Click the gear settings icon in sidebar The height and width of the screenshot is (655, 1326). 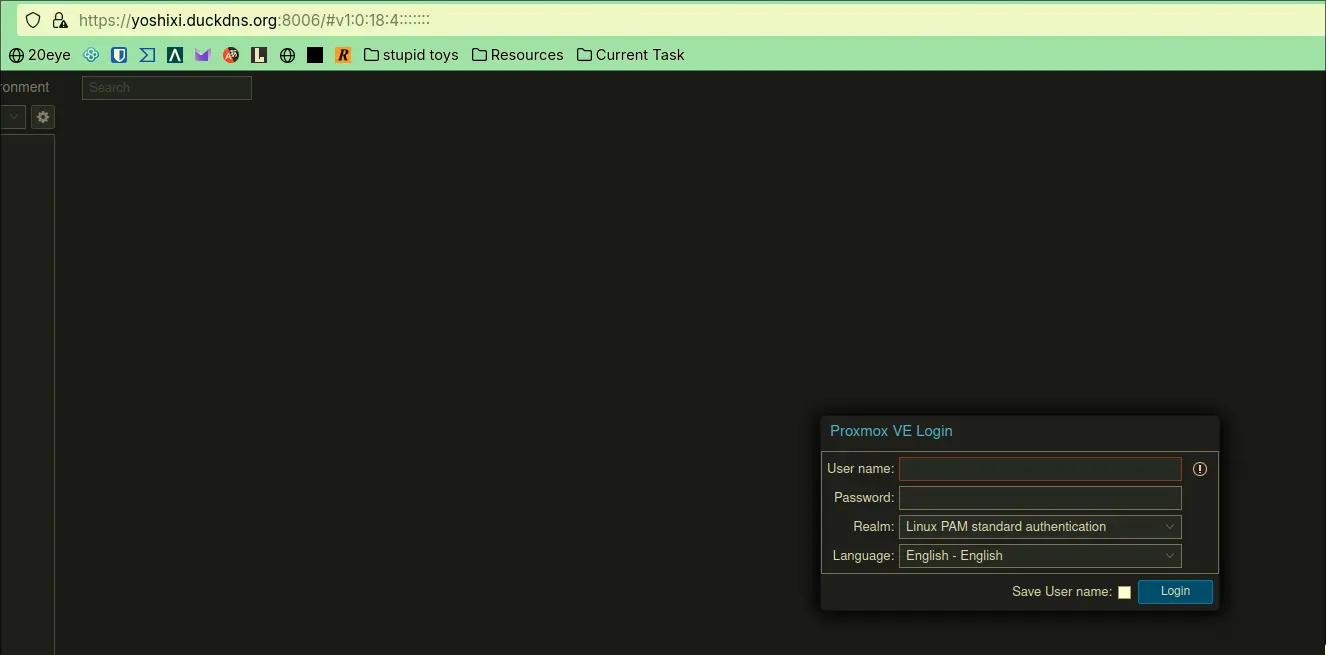pos(42,117)
